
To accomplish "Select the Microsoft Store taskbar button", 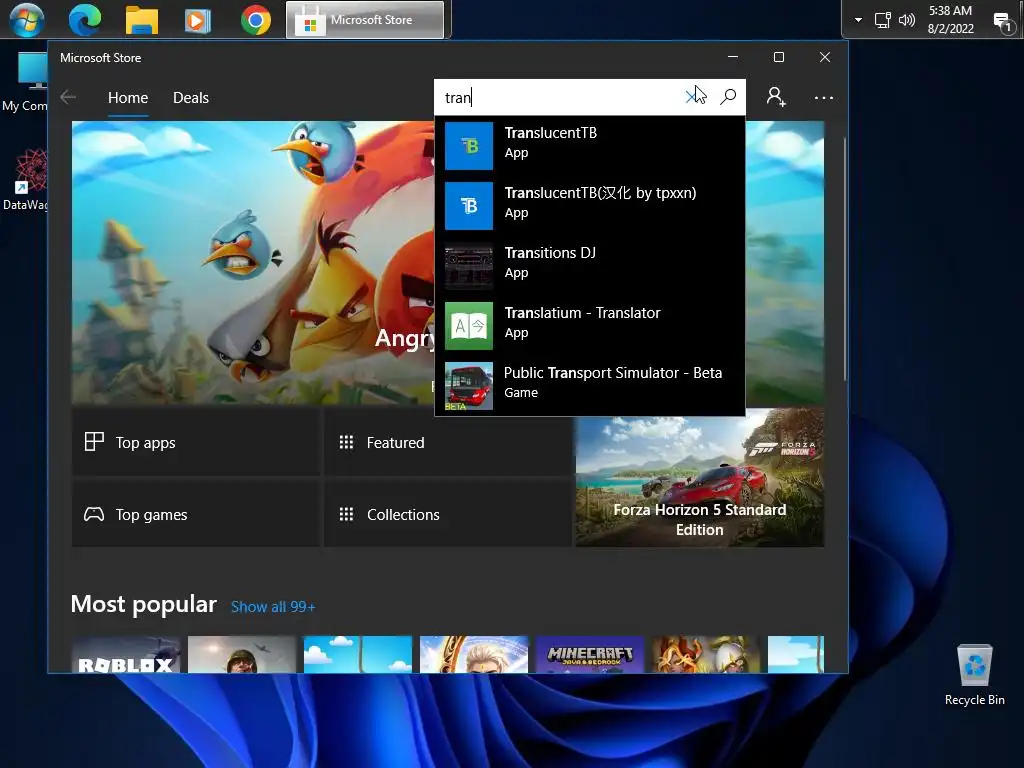I will (365, 20).
